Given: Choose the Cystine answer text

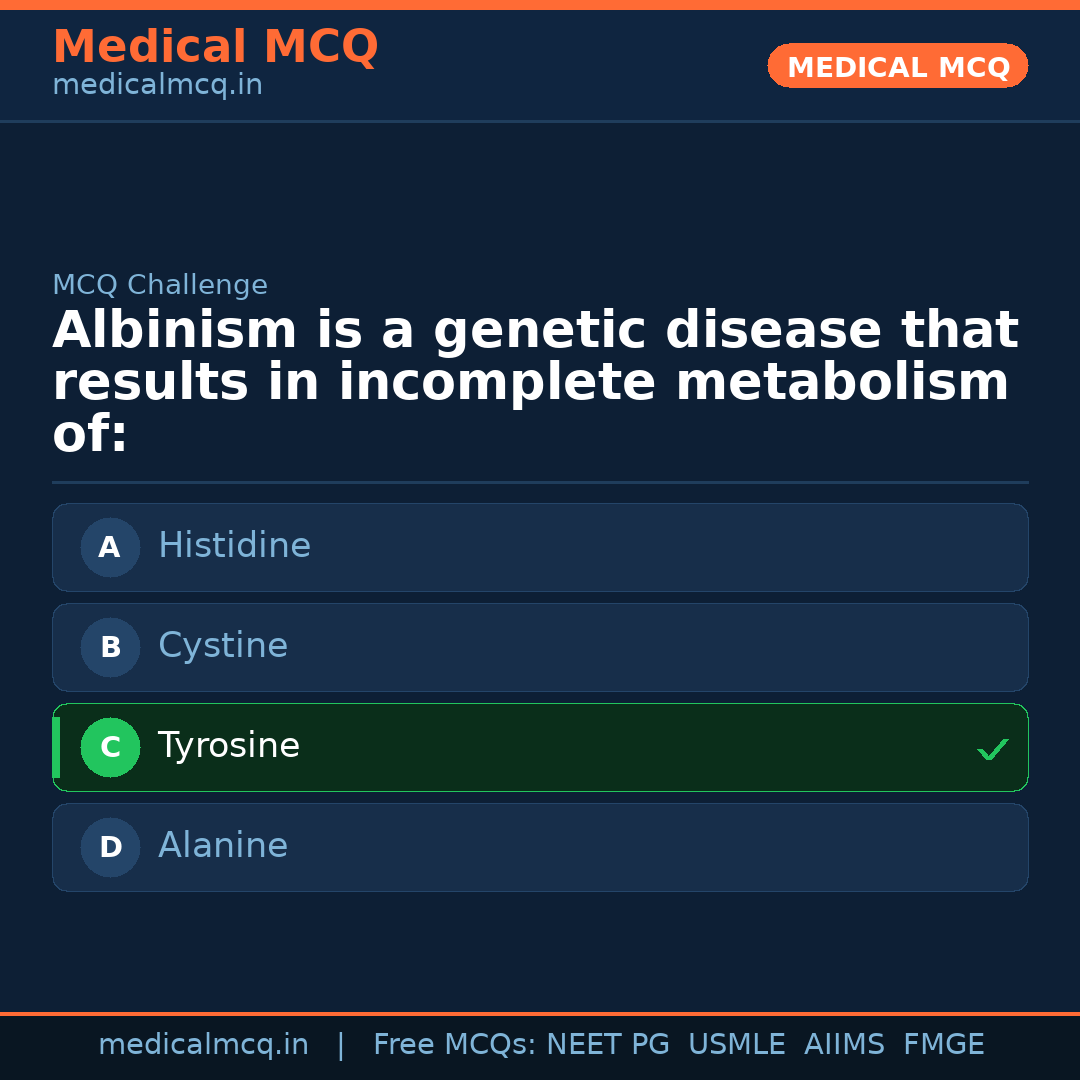Looking at the screenshot, I should click(x=223, y=646).
